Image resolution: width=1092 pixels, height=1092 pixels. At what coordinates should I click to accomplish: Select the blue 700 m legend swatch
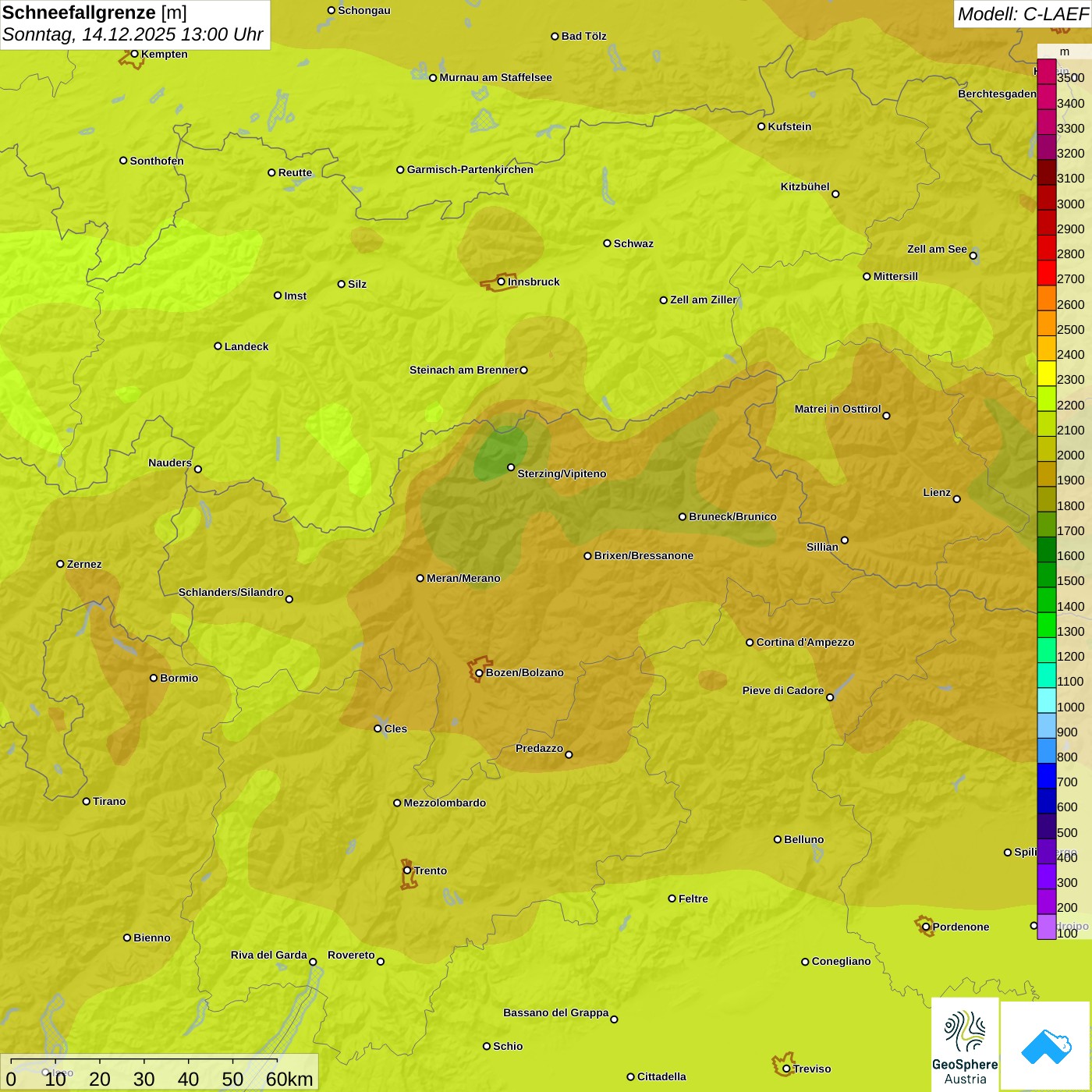point(1047,776)
